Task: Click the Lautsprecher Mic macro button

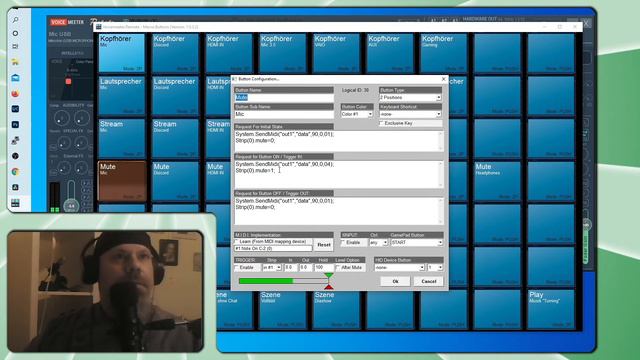Action: [122, 96]
